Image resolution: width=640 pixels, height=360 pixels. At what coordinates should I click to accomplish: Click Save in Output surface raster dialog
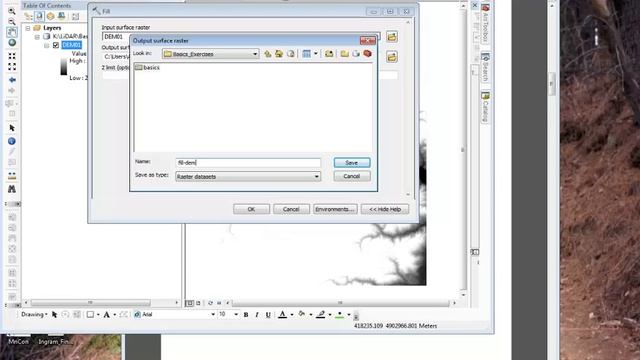point(352,162)
